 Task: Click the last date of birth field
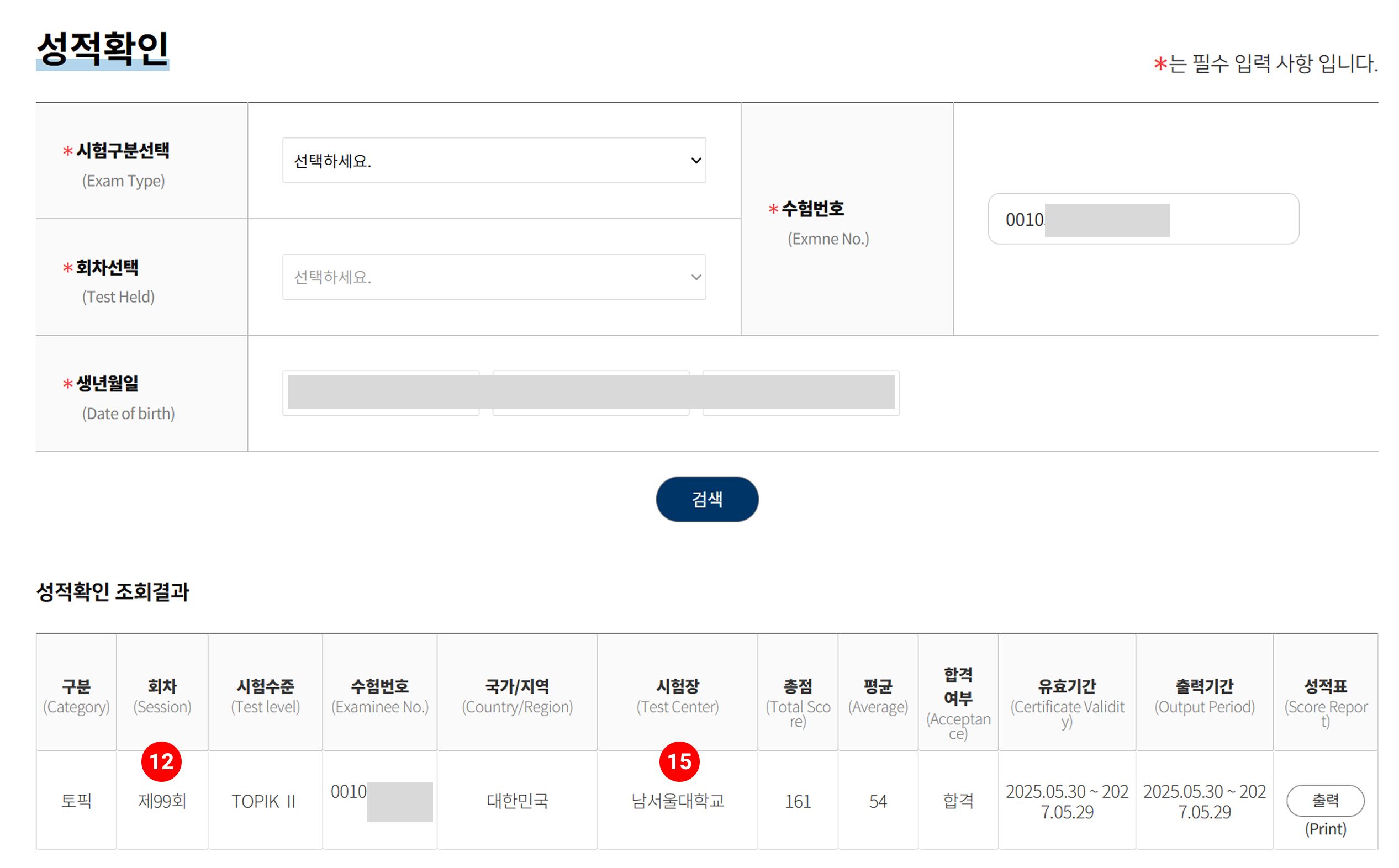pos(800,393)
